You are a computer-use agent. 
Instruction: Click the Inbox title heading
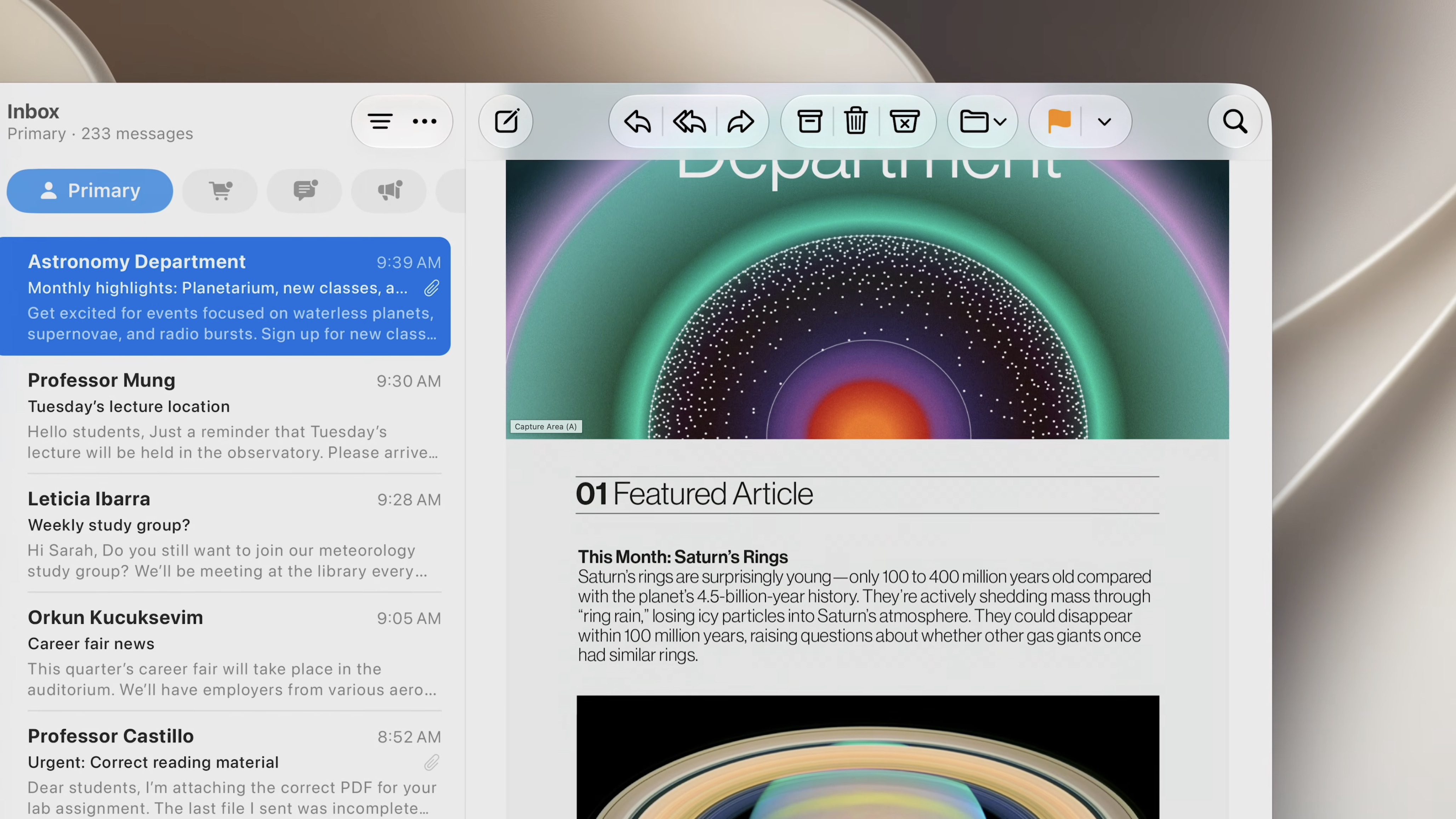pyautogui.click(x=33, y=112)
